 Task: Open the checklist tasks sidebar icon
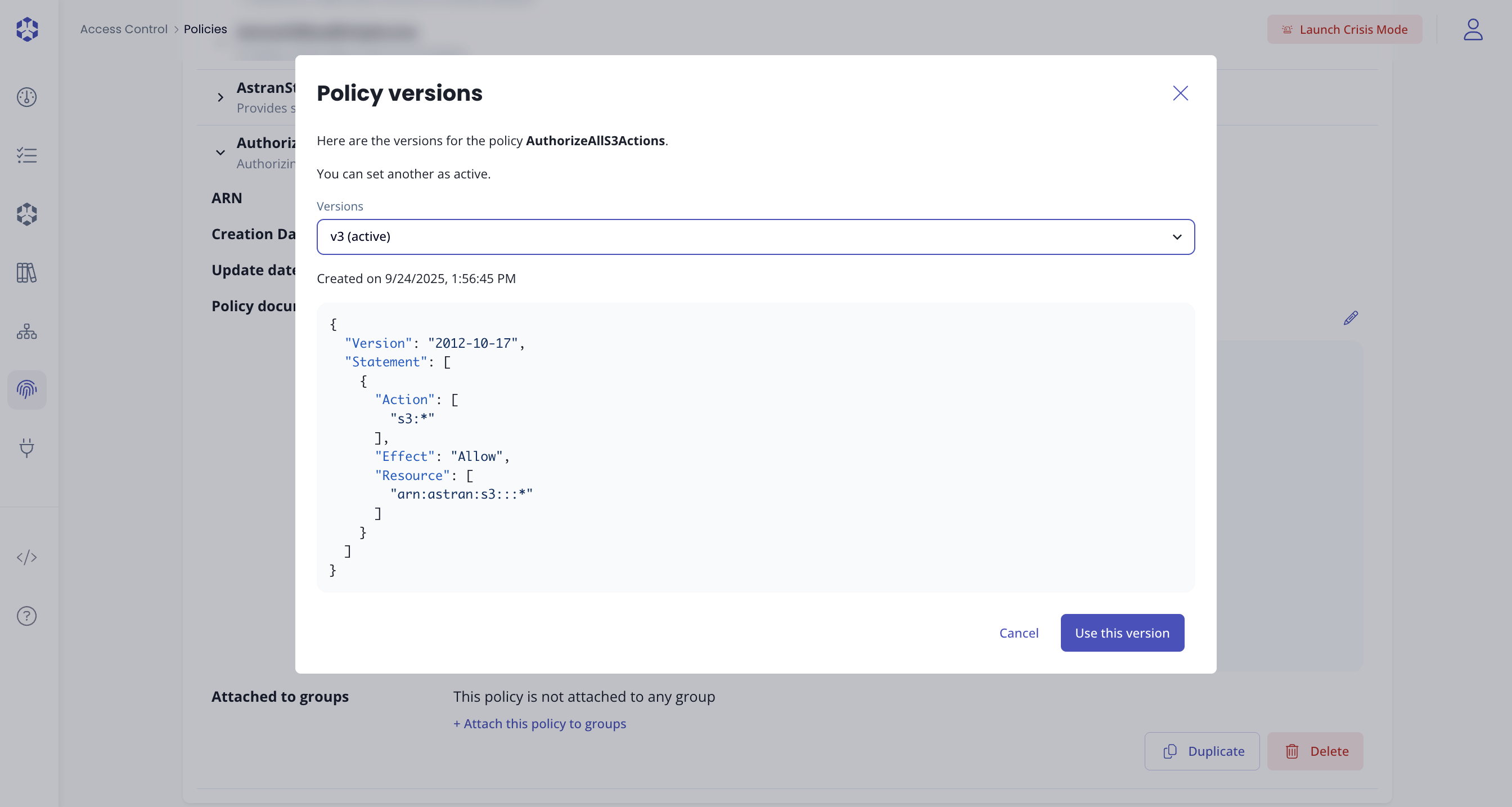[x=27, y=155]
